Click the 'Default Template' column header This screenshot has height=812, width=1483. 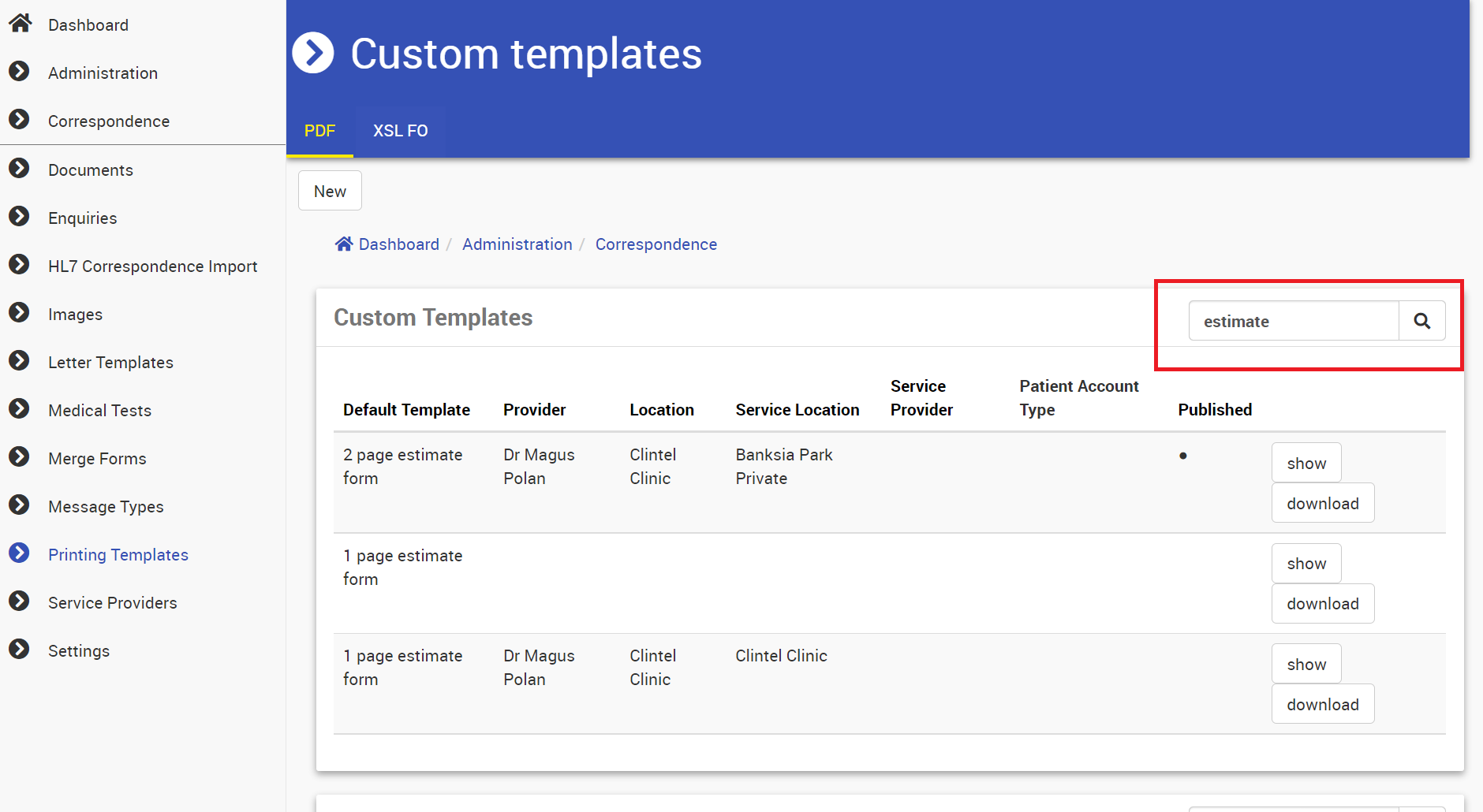click(406, 410)
